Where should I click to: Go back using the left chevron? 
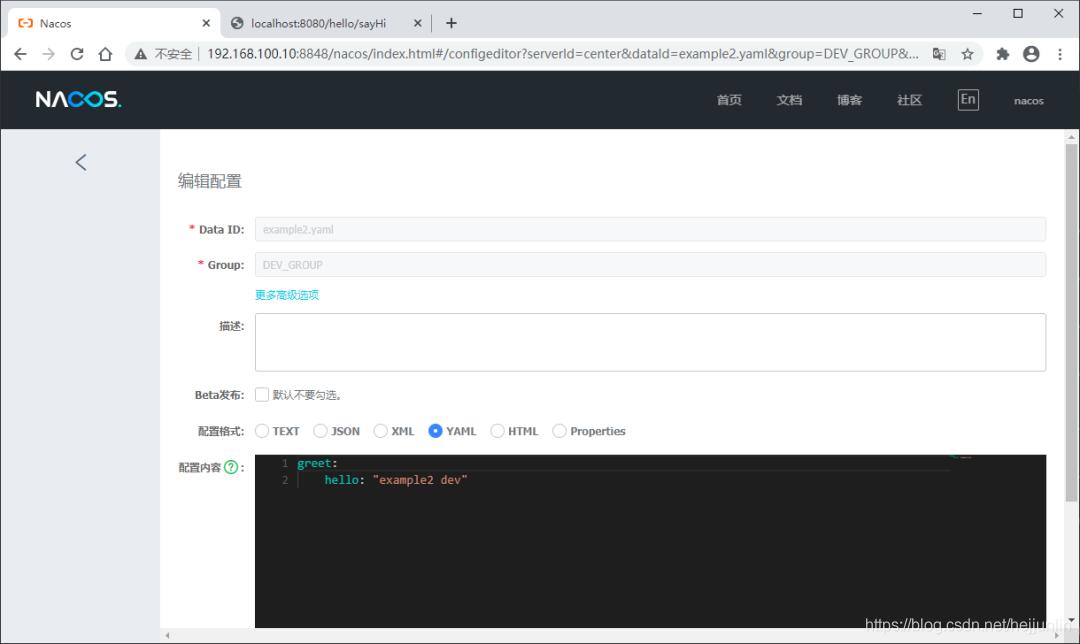pyautogui.click(x=81, y=163)
